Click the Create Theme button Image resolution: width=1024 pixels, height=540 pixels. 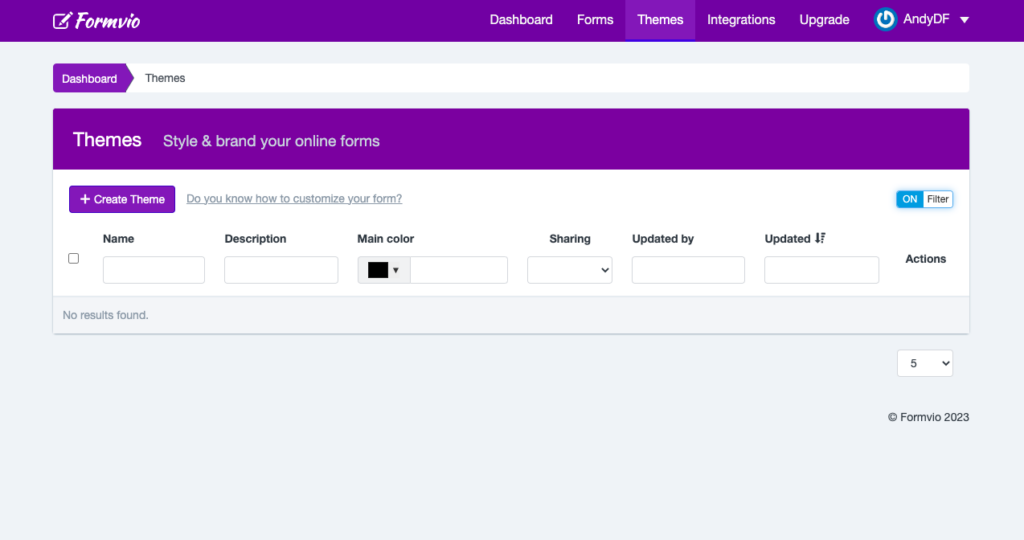122,199
